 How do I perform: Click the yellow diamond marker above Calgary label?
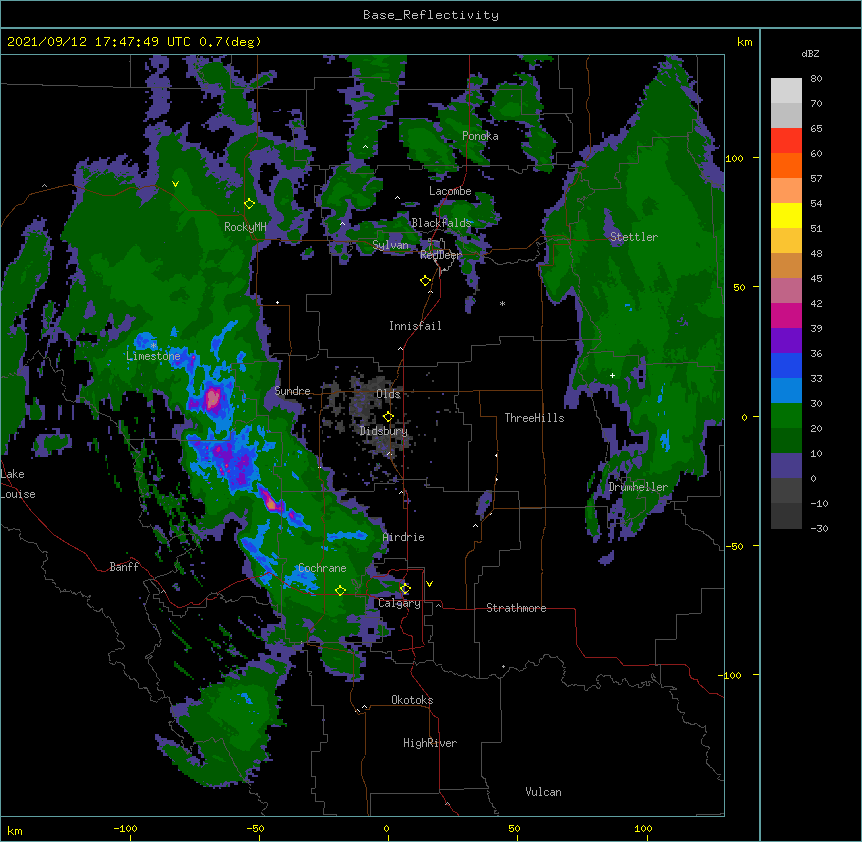coord(405,589)
